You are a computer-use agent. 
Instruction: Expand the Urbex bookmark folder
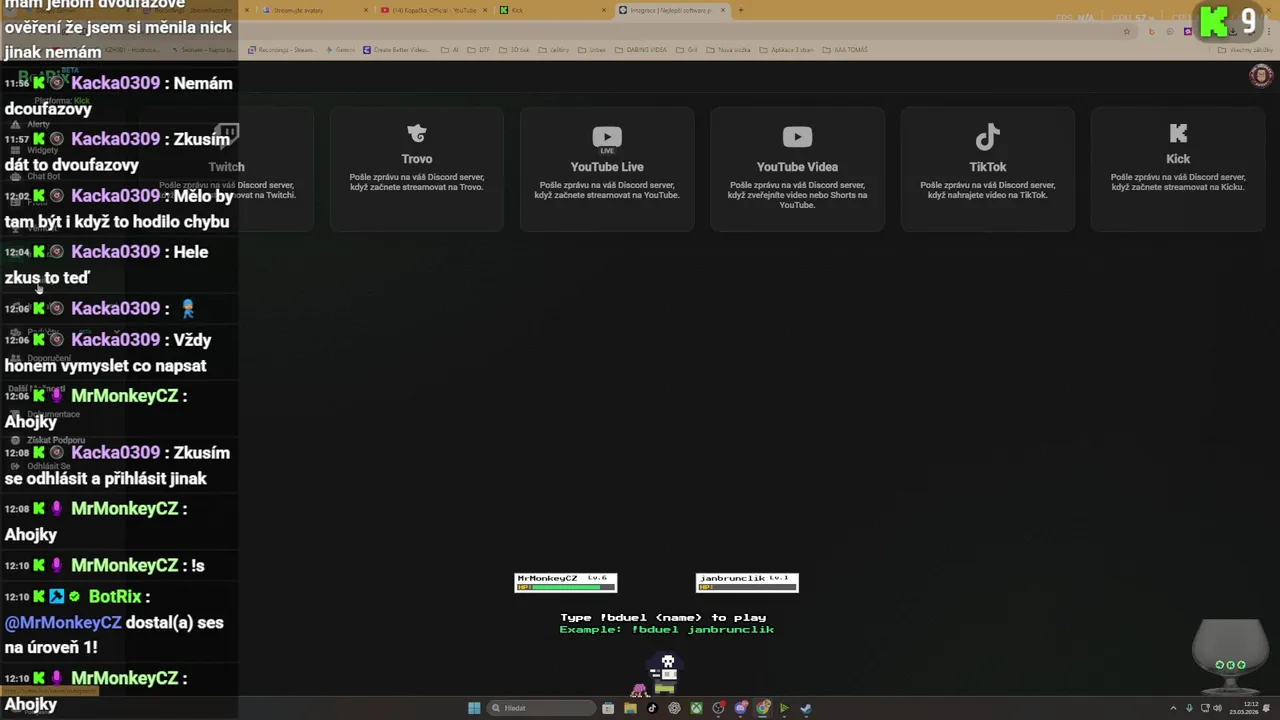(592, 50)
